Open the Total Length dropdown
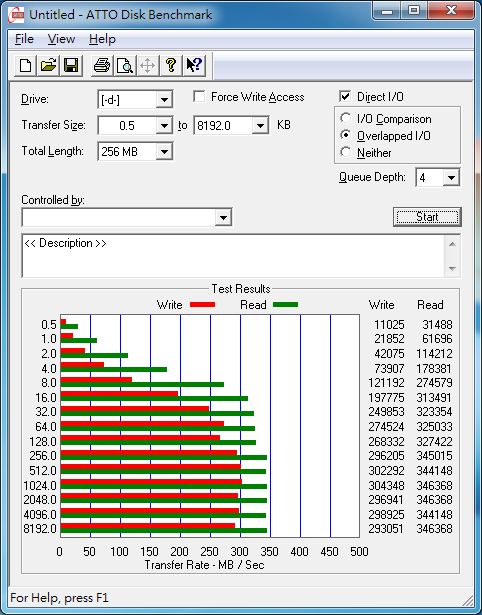The image size is (482, 615). click(x=164, y=151)
